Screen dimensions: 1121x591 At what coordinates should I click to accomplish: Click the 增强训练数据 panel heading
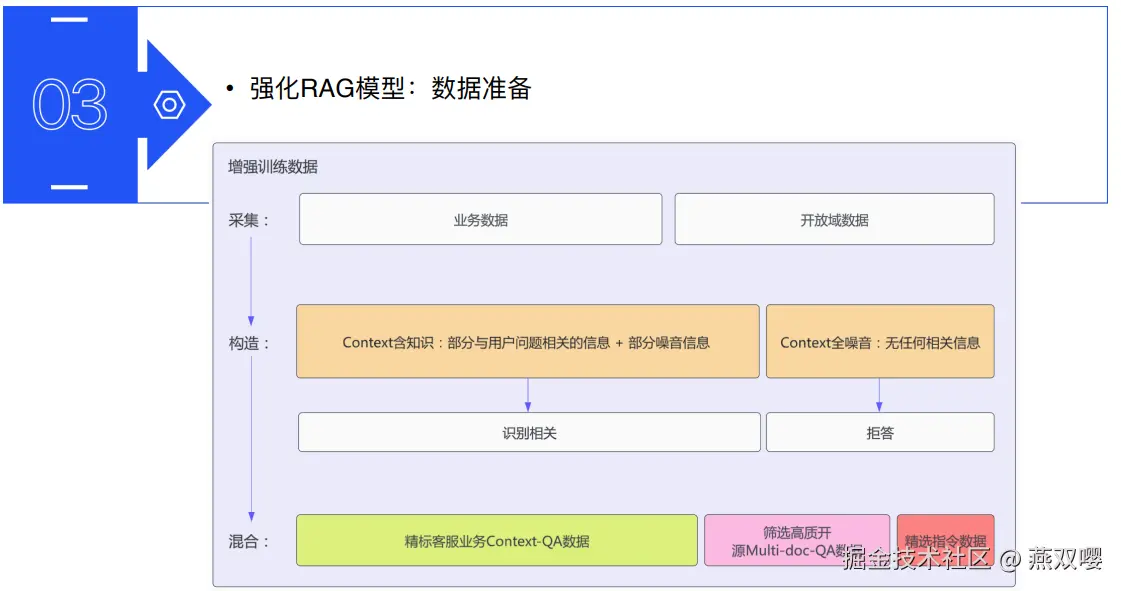pos(273,167)
